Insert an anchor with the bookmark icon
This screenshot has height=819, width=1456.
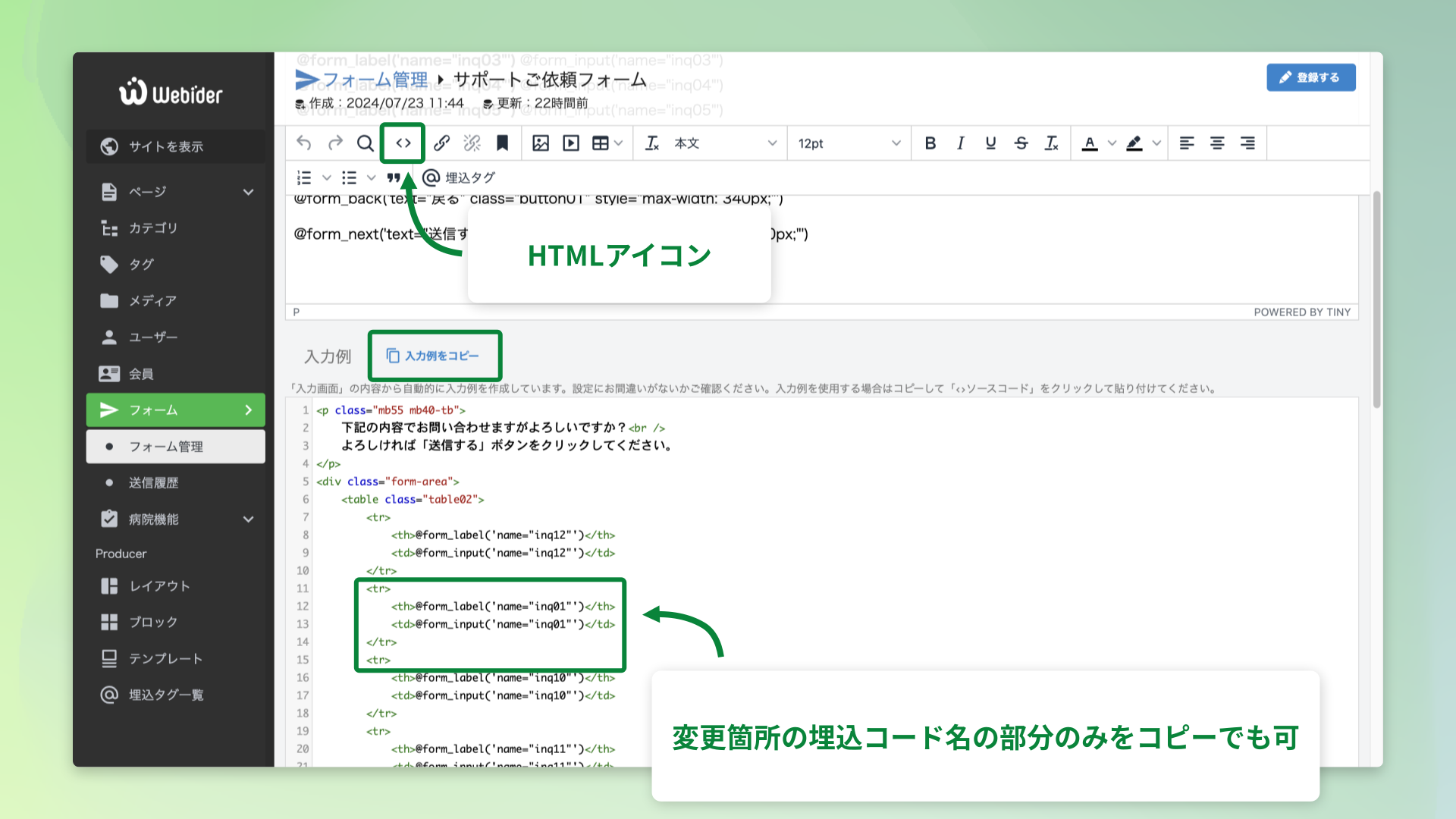502,143
